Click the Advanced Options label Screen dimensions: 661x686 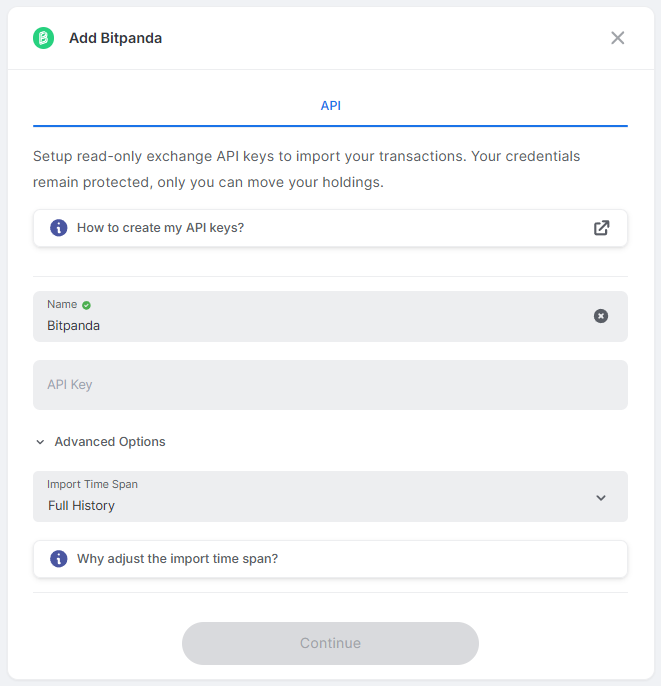click(x=110, y=442)
